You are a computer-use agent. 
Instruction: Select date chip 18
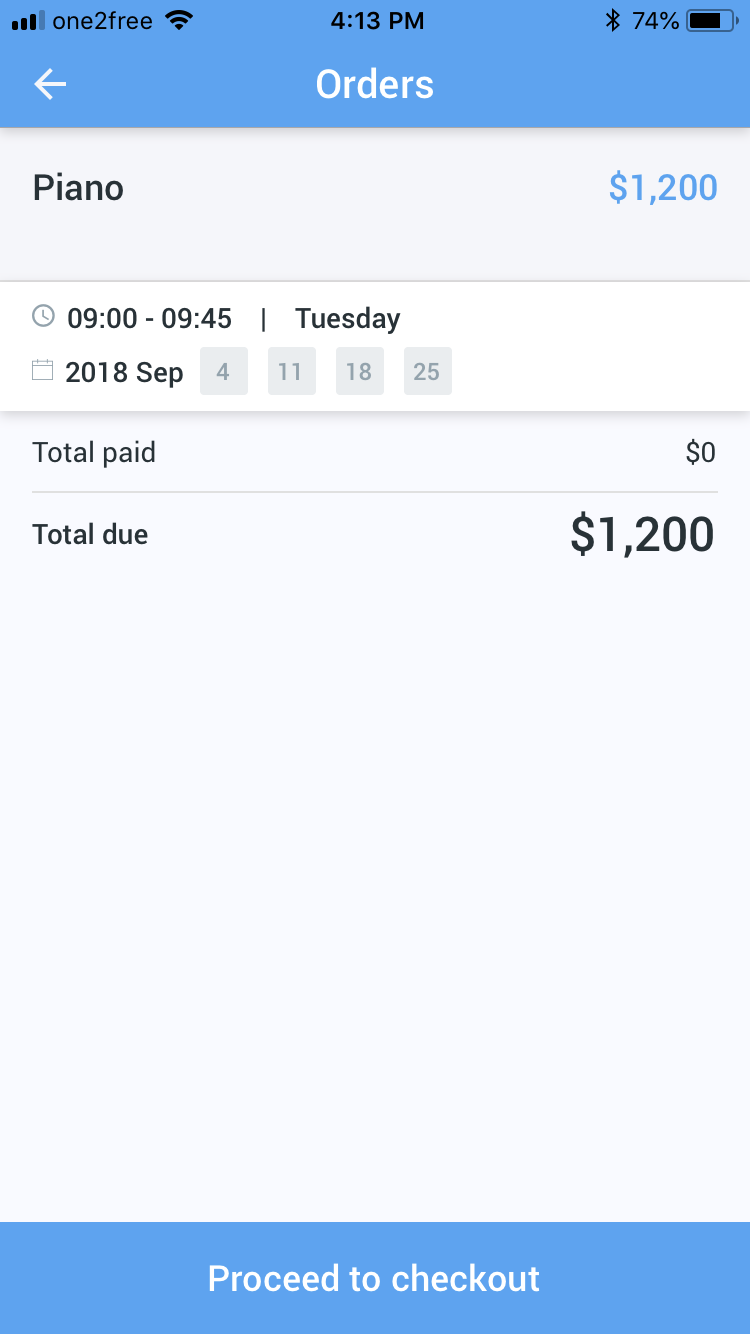359,371
